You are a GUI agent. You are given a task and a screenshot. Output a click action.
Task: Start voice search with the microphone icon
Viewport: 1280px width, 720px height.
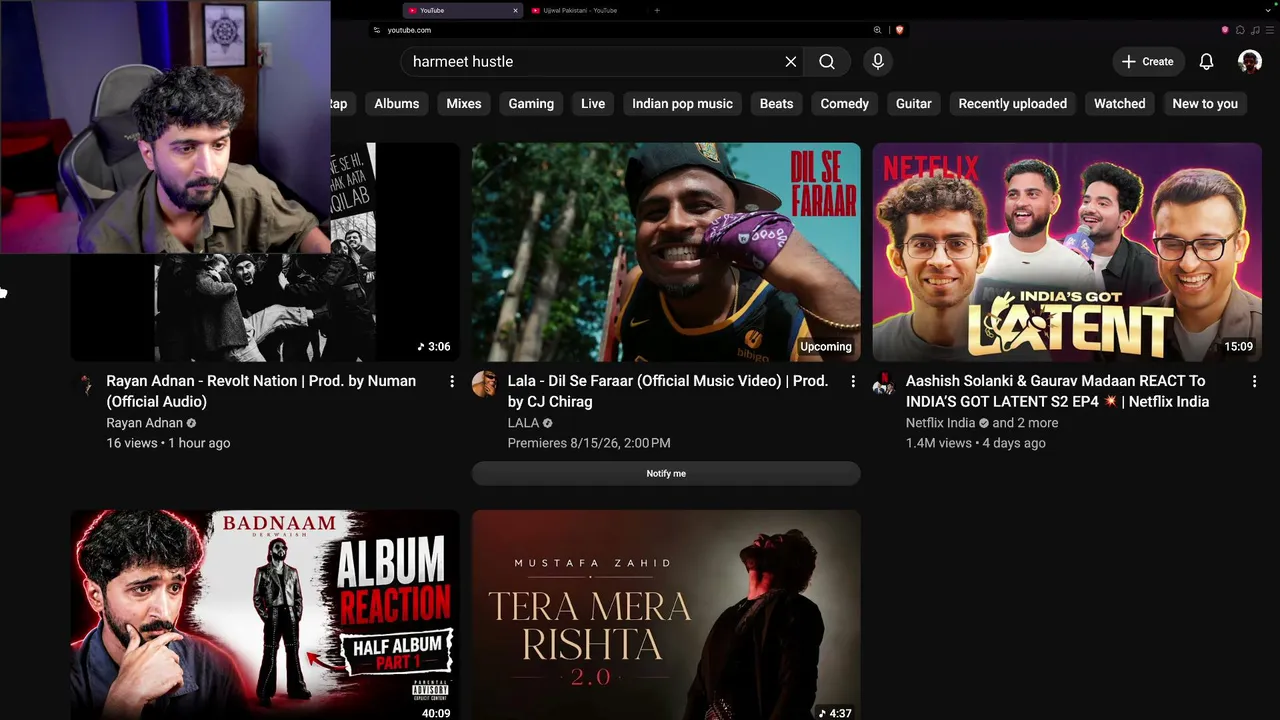click(878, 62)
